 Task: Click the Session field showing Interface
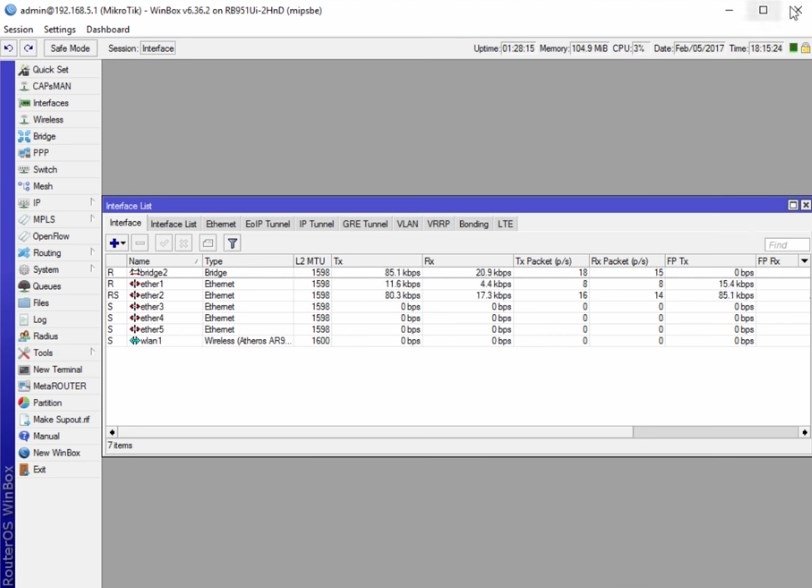click(x=158, y=48)
